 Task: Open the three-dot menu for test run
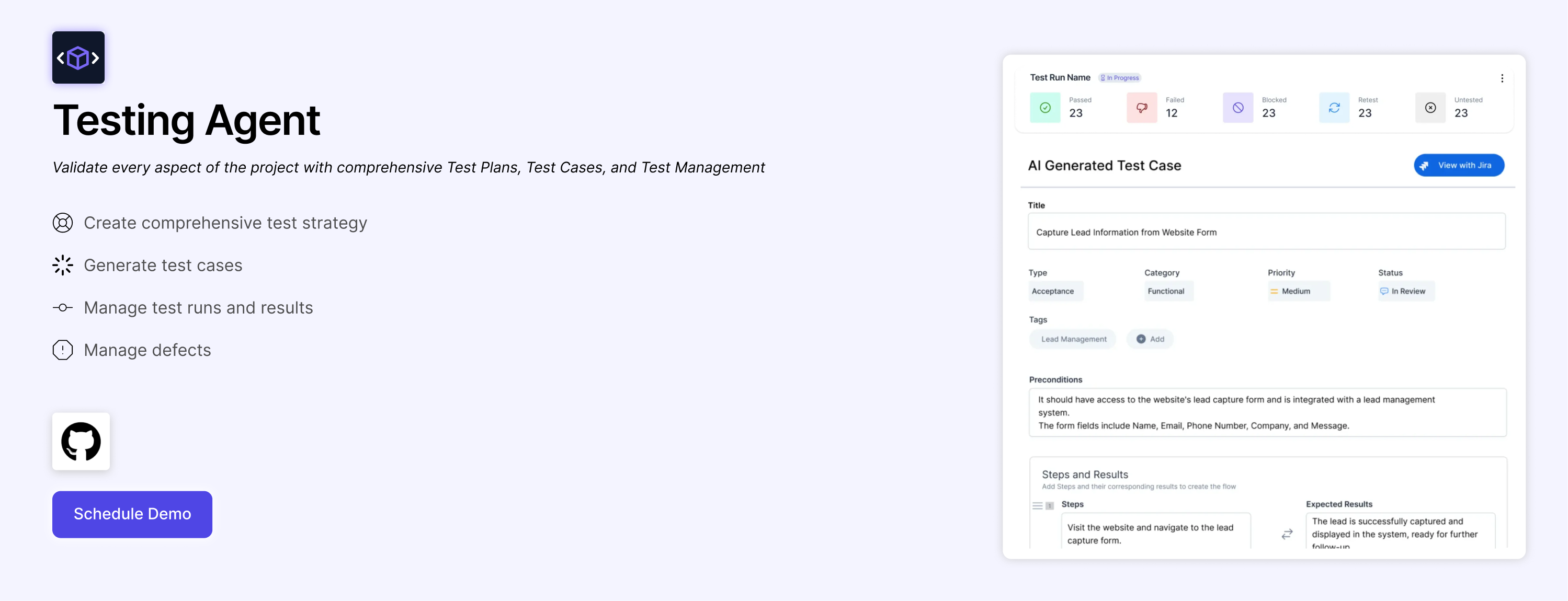click(x=1502, y=78)
